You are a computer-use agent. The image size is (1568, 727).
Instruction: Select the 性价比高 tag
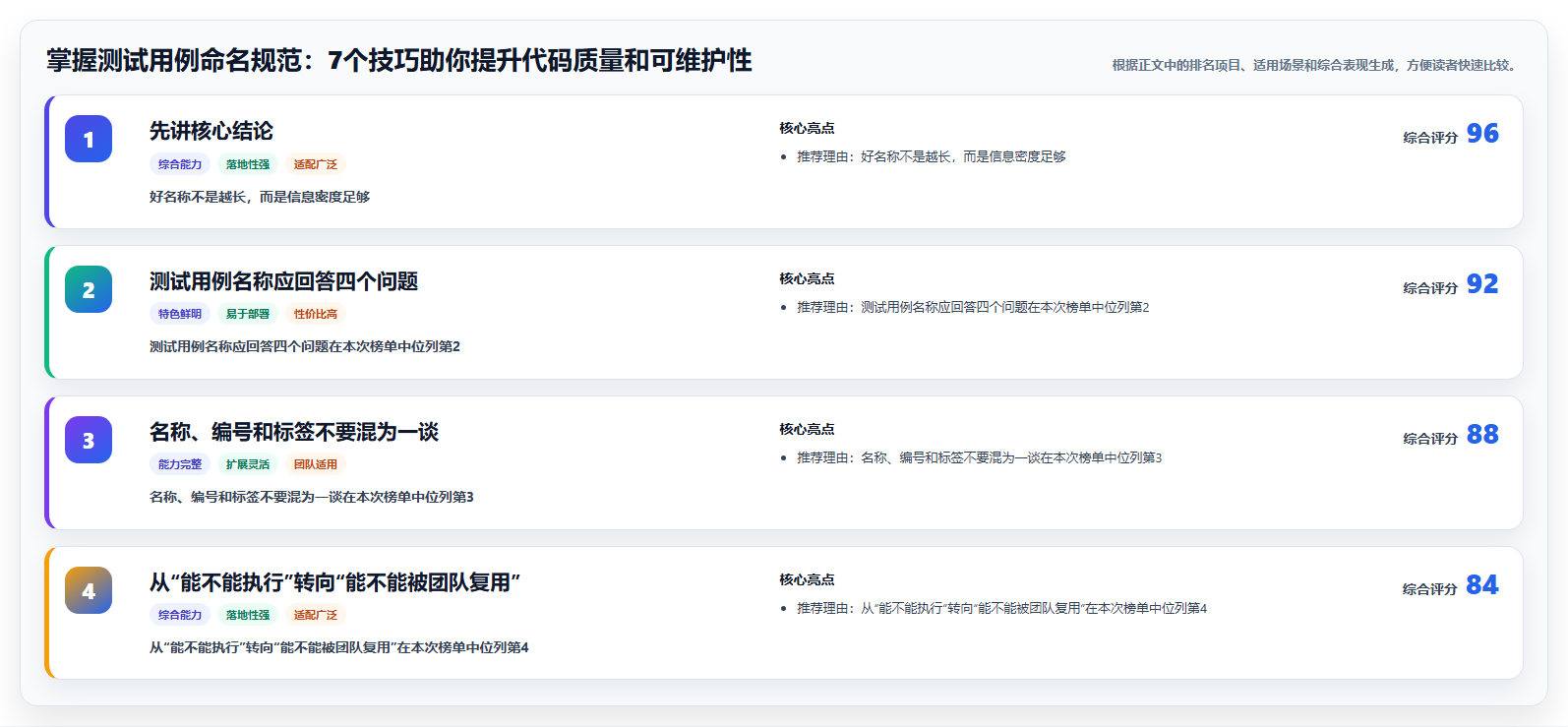(316, 314)
